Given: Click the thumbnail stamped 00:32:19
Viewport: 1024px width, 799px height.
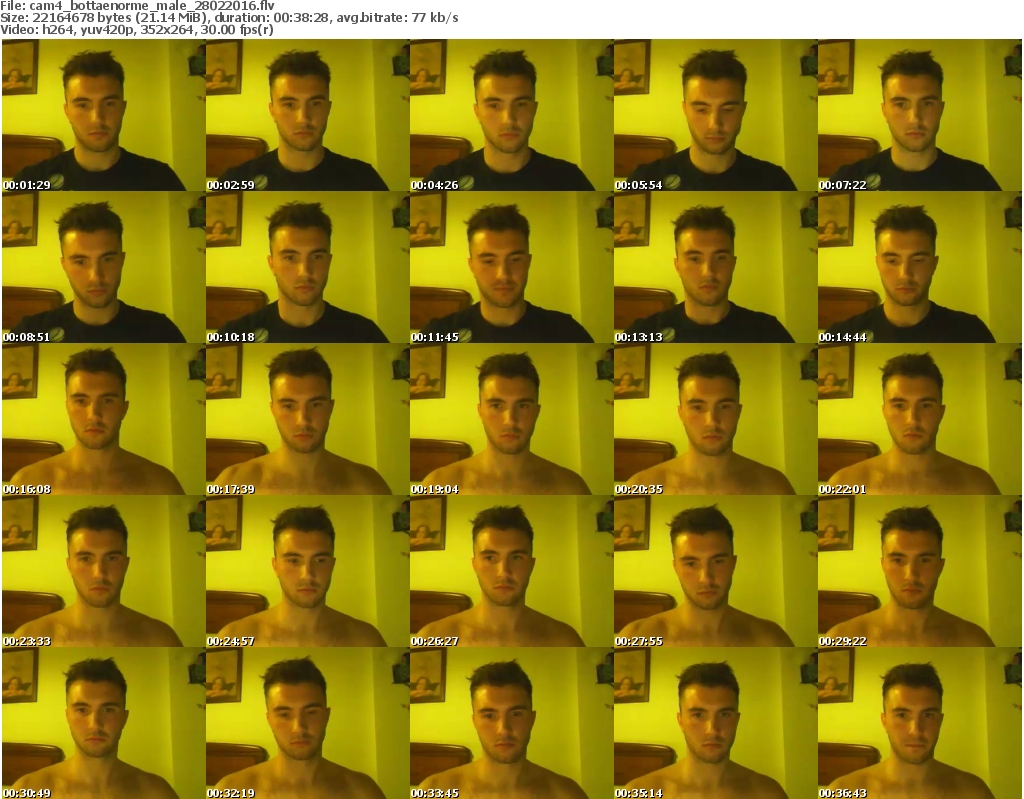Looking at the screenshot, I should (x=308, y=723).
